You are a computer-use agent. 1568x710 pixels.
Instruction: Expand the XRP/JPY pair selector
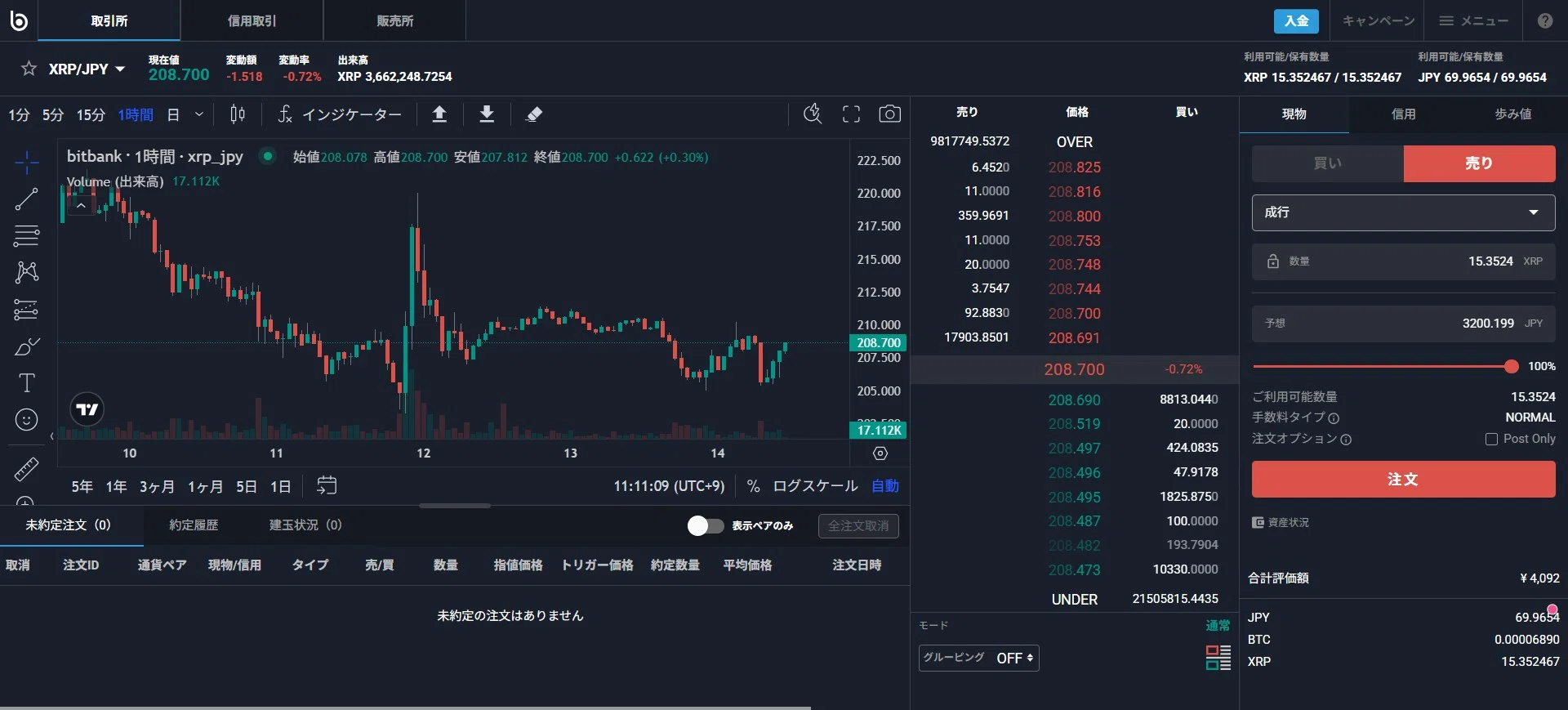tap(87, 69)
